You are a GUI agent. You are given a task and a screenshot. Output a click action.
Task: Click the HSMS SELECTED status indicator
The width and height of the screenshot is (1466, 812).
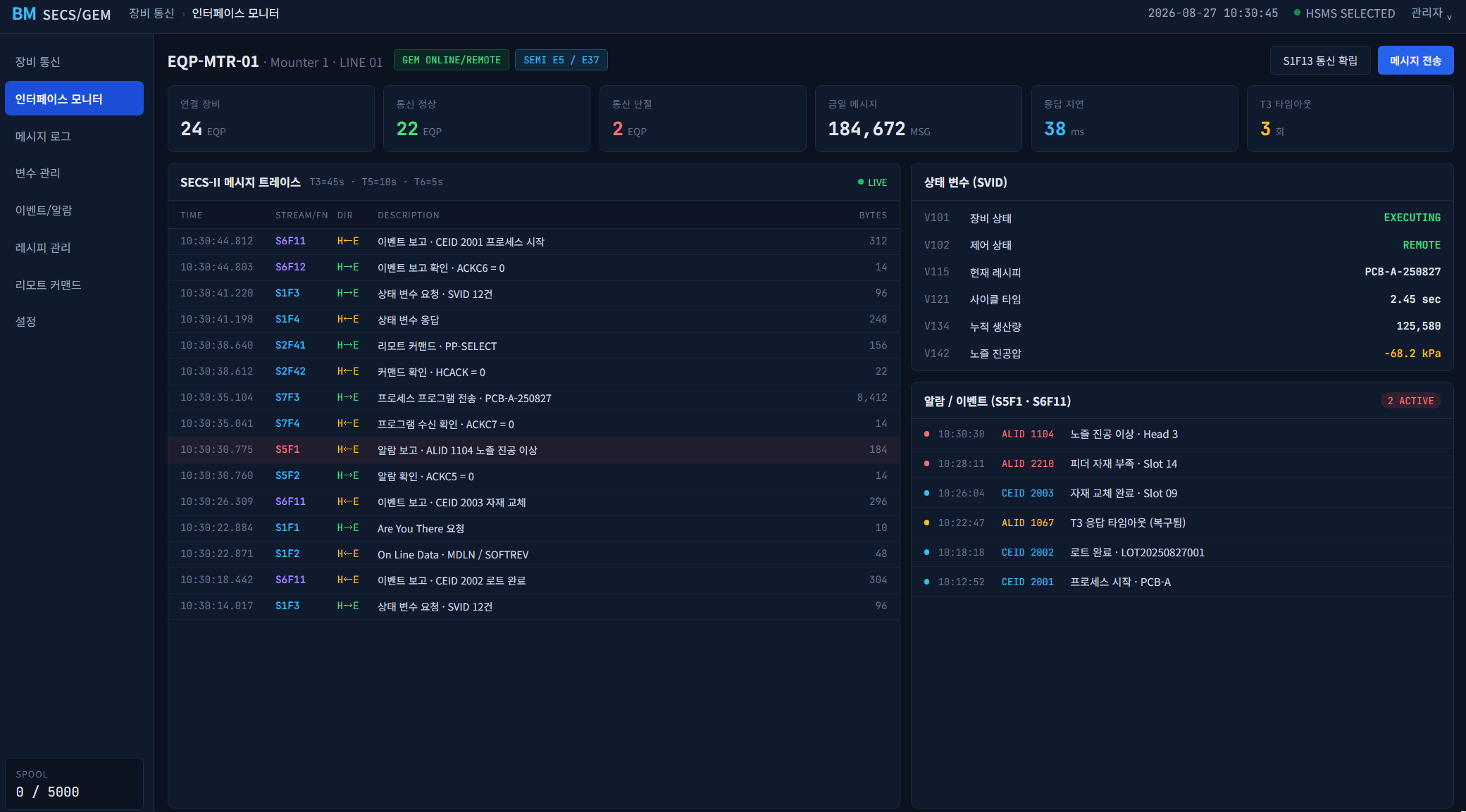click(x=1344, y=13)
